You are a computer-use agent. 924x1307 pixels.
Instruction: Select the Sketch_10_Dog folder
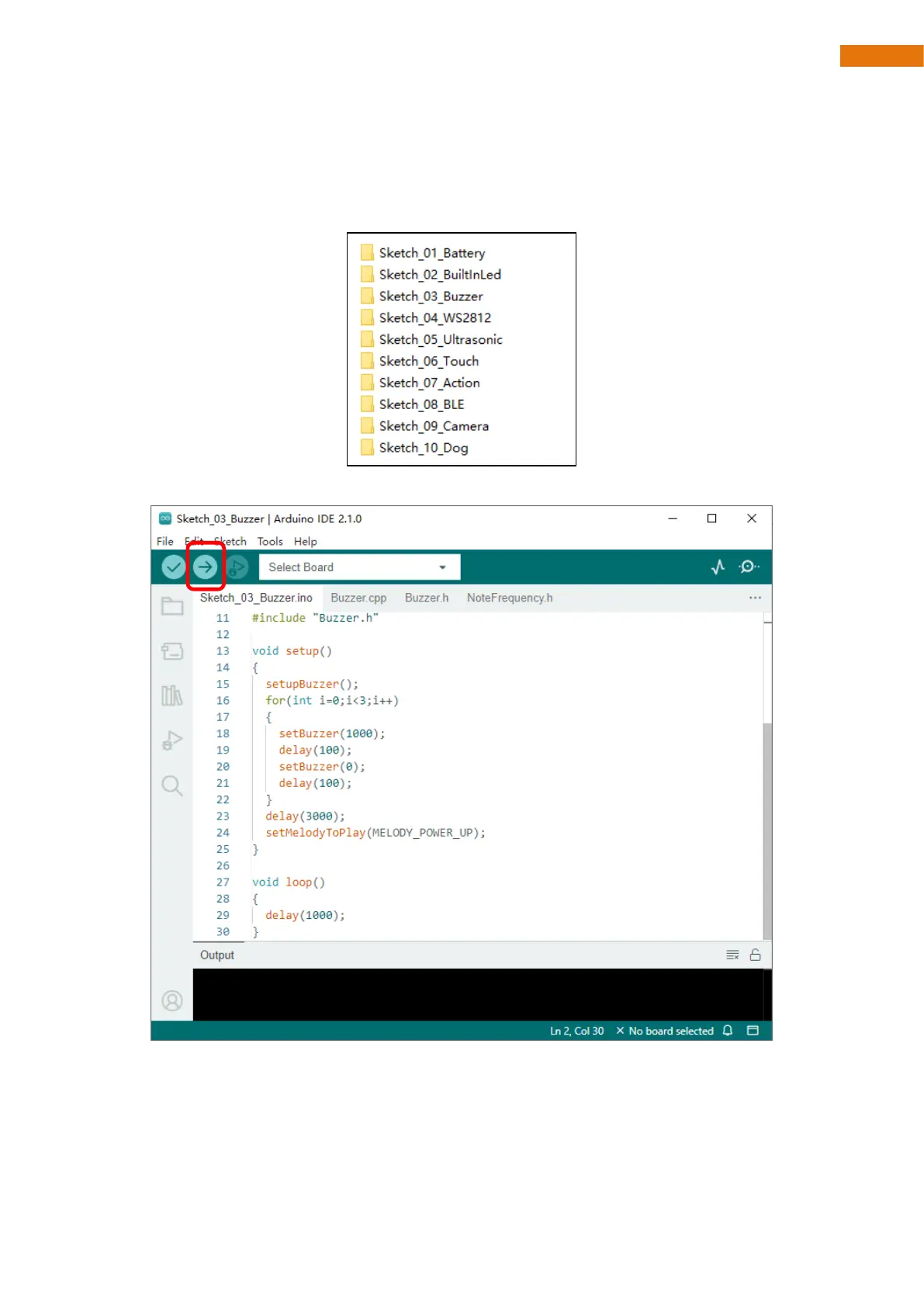coord(414,449)
